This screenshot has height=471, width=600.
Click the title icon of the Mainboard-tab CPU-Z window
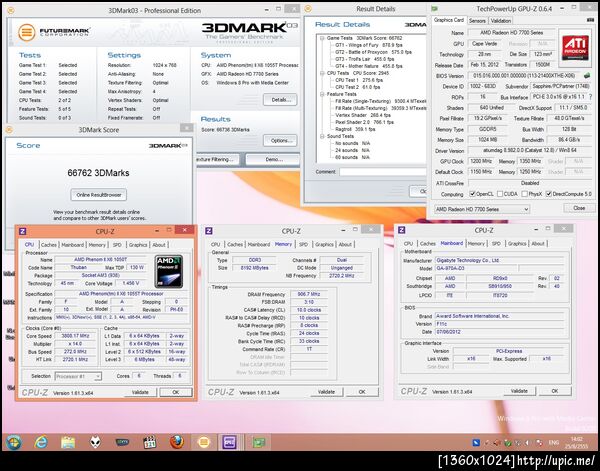pos(401,230)
